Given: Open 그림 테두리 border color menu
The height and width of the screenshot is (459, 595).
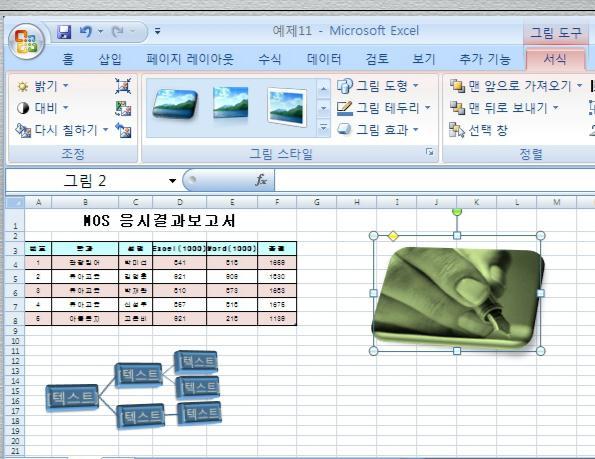Looking at the screenshot, I should pos(384,108).
